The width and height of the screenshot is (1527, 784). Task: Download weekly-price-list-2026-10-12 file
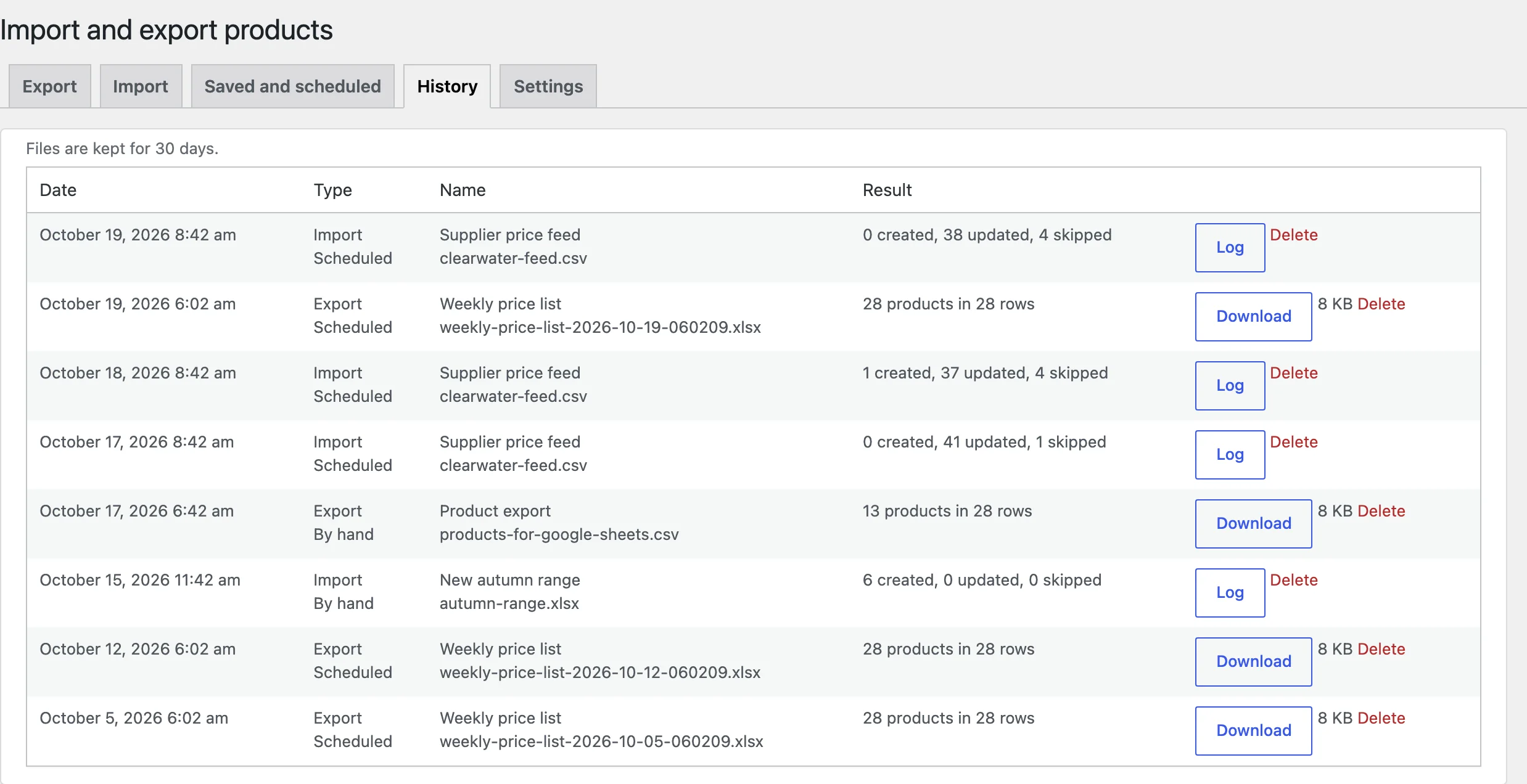pyautogui.click(x=1253, y=662)
